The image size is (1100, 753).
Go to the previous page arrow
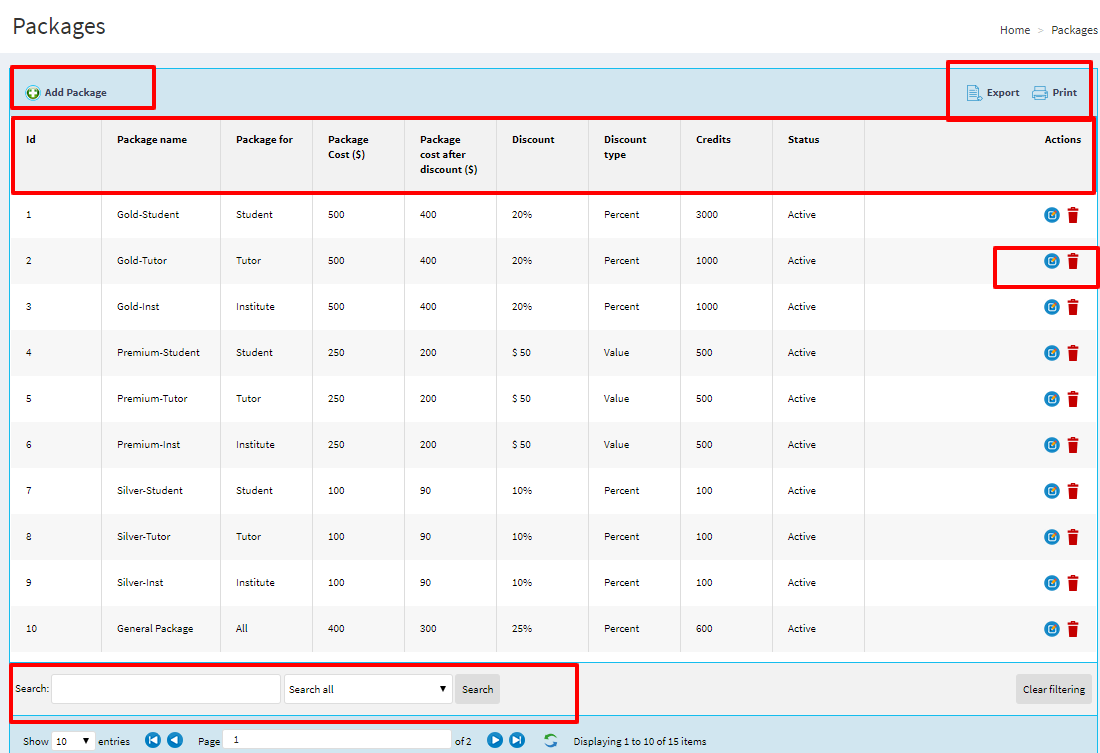click(175, 740)
